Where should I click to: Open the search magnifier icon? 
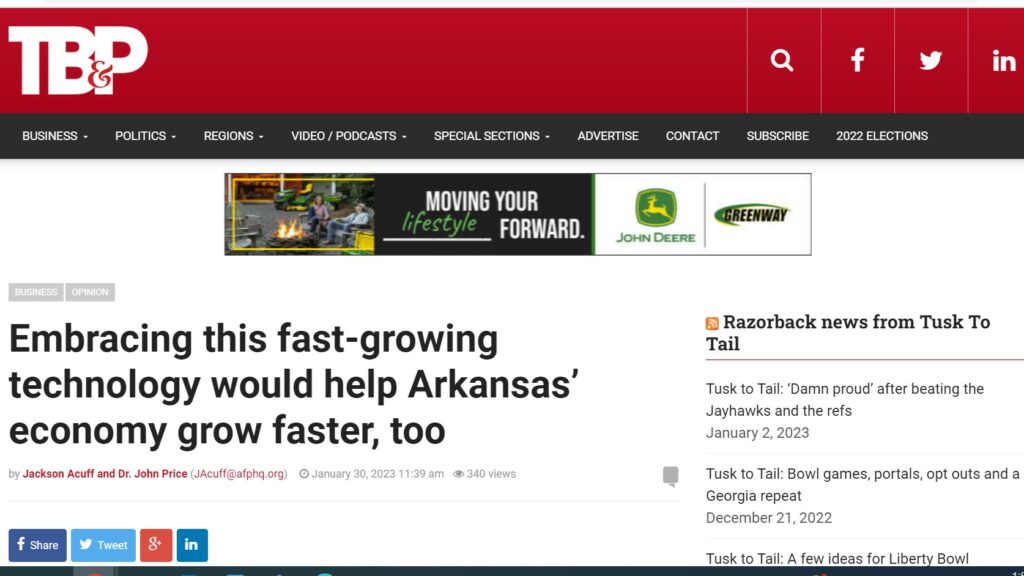click(x=782, y=61)
